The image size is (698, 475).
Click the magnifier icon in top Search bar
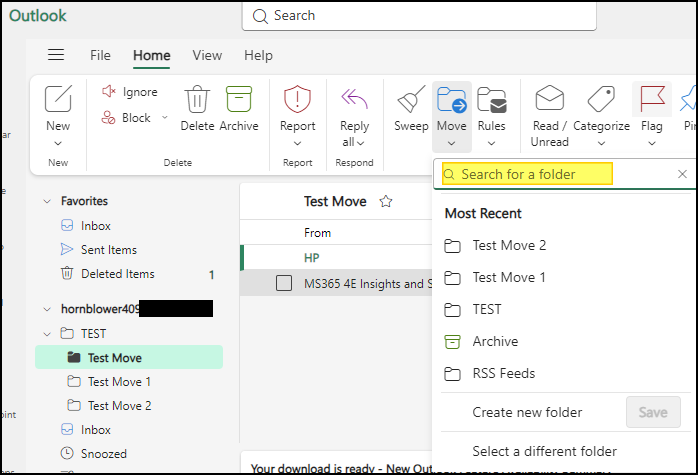click(x=260, y=16)
